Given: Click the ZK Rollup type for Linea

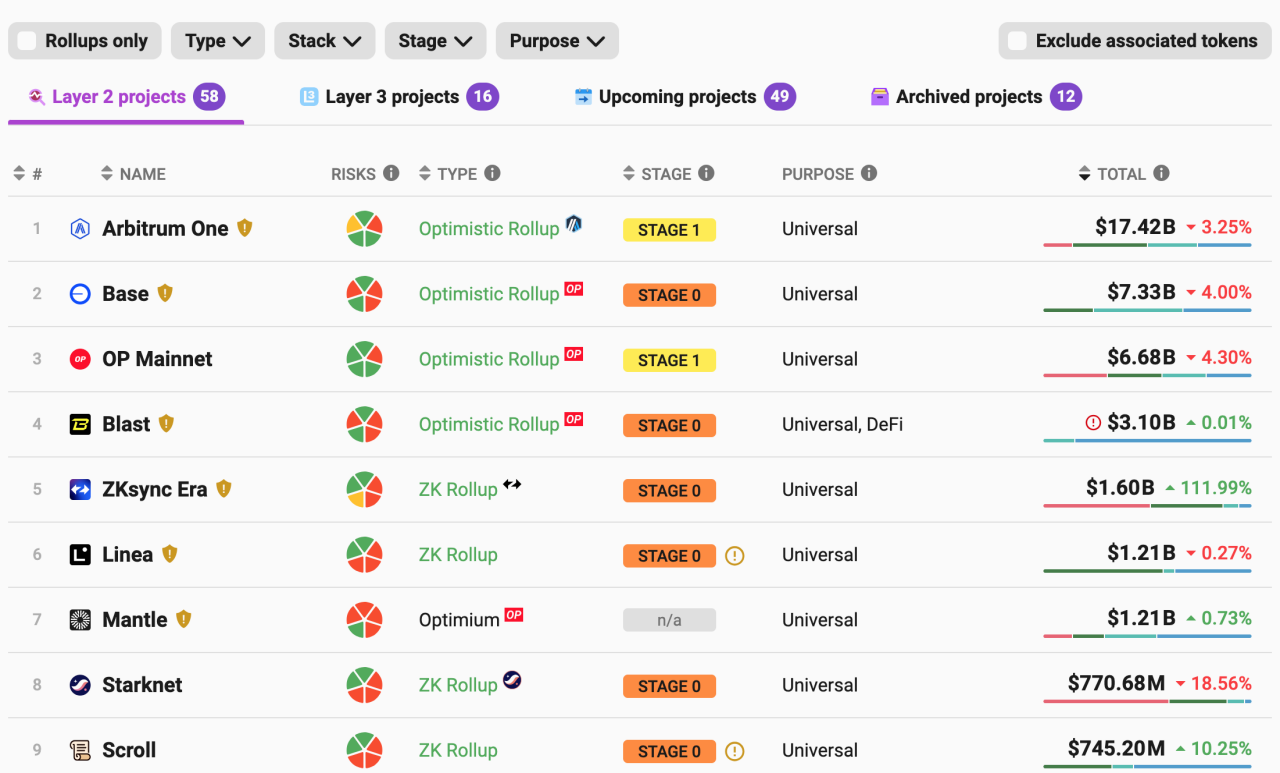Looking at the screenshot, I should click(x=458, y=555).
